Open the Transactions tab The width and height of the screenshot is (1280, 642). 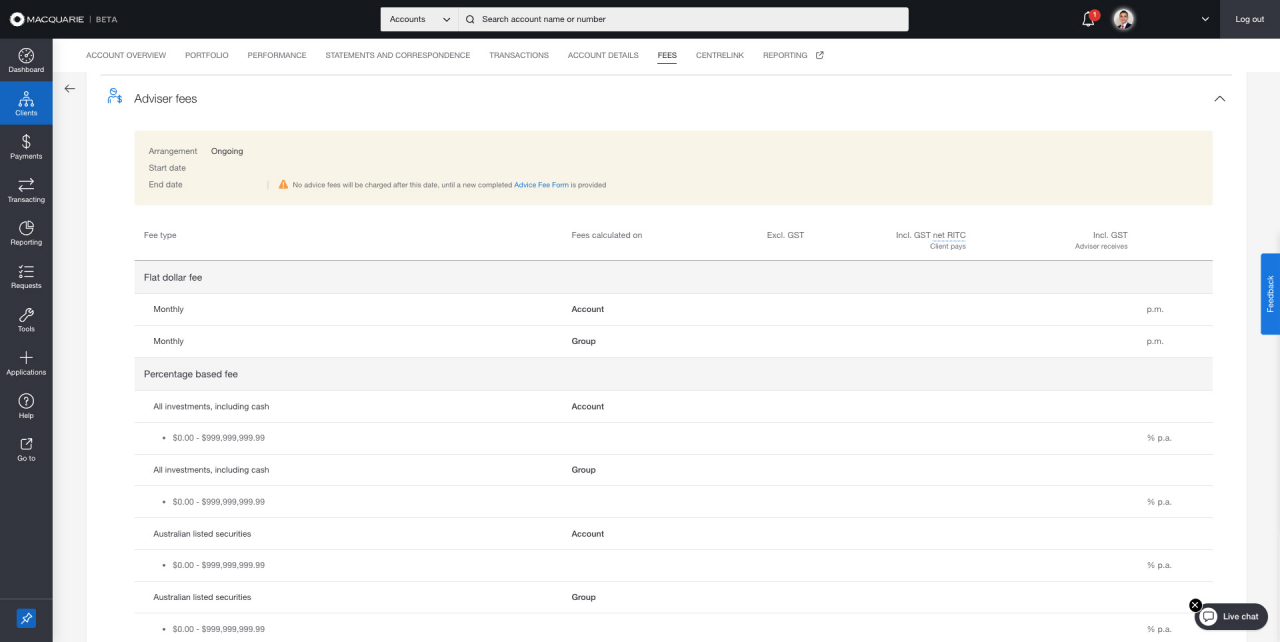pyautogui.click(x=519, y=55)
